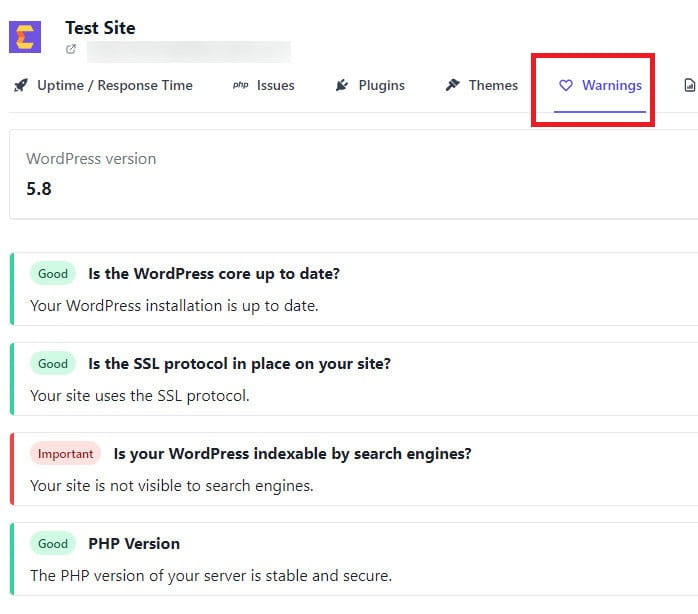
Task: Click the blurred site URL link
Action: [x=188, y=50]
